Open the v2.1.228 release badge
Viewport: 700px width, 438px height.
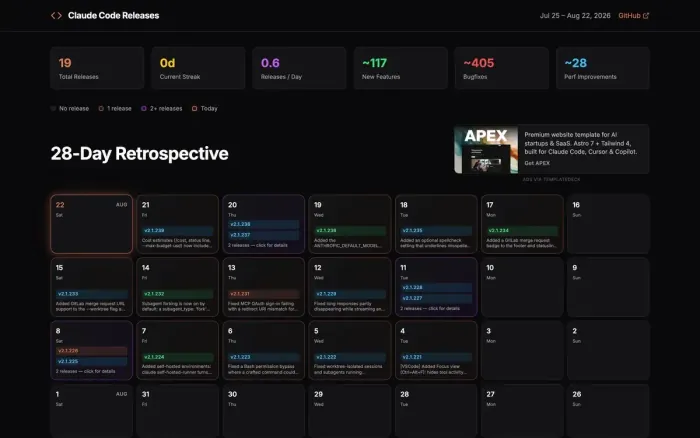coord(436,288)
